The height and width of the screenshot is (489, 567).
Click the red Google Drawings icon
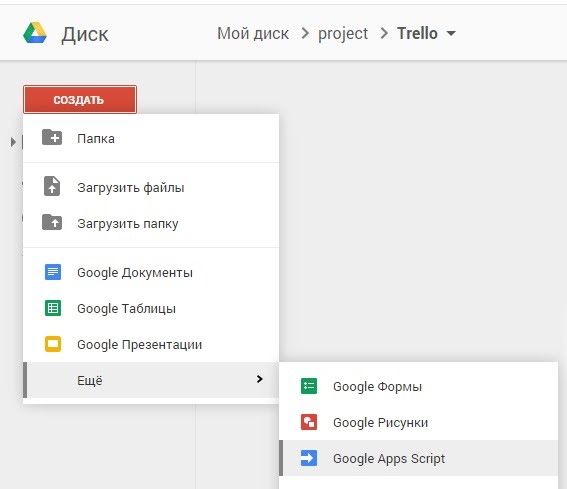pos(309,422)
